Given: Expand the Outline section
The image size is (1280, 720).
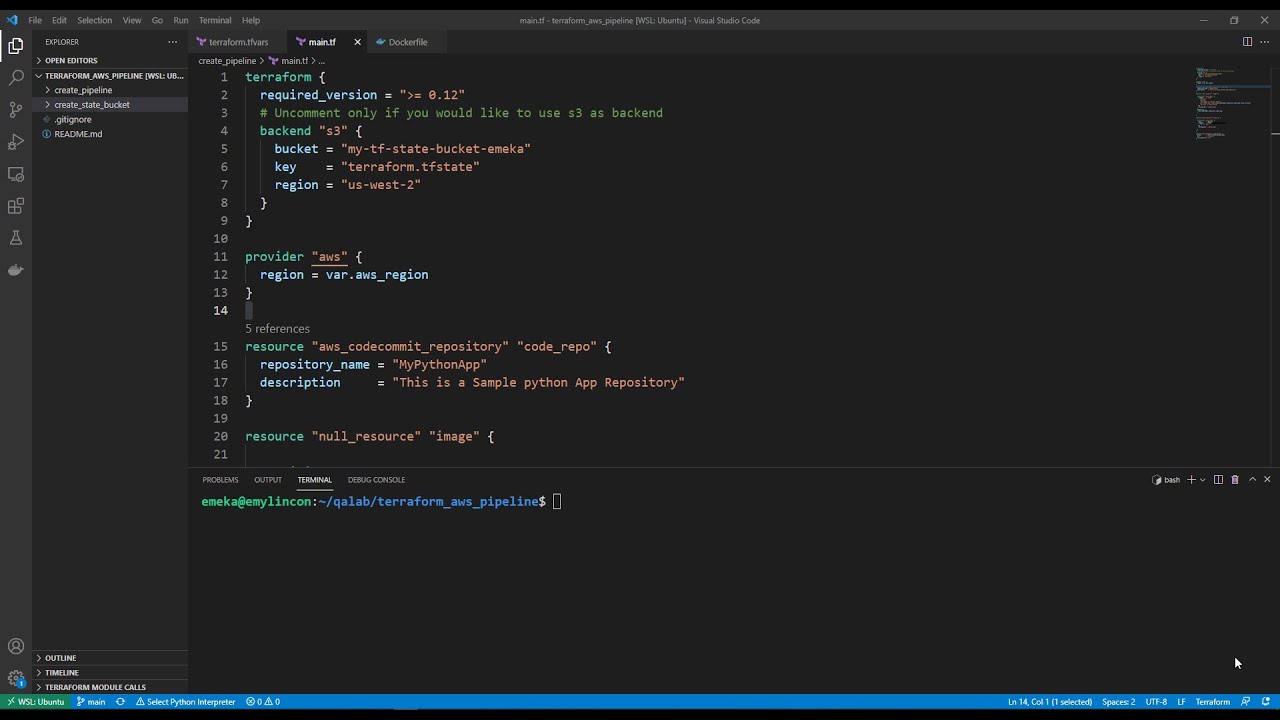Looking at the screenshot, I should pos(110,658).
